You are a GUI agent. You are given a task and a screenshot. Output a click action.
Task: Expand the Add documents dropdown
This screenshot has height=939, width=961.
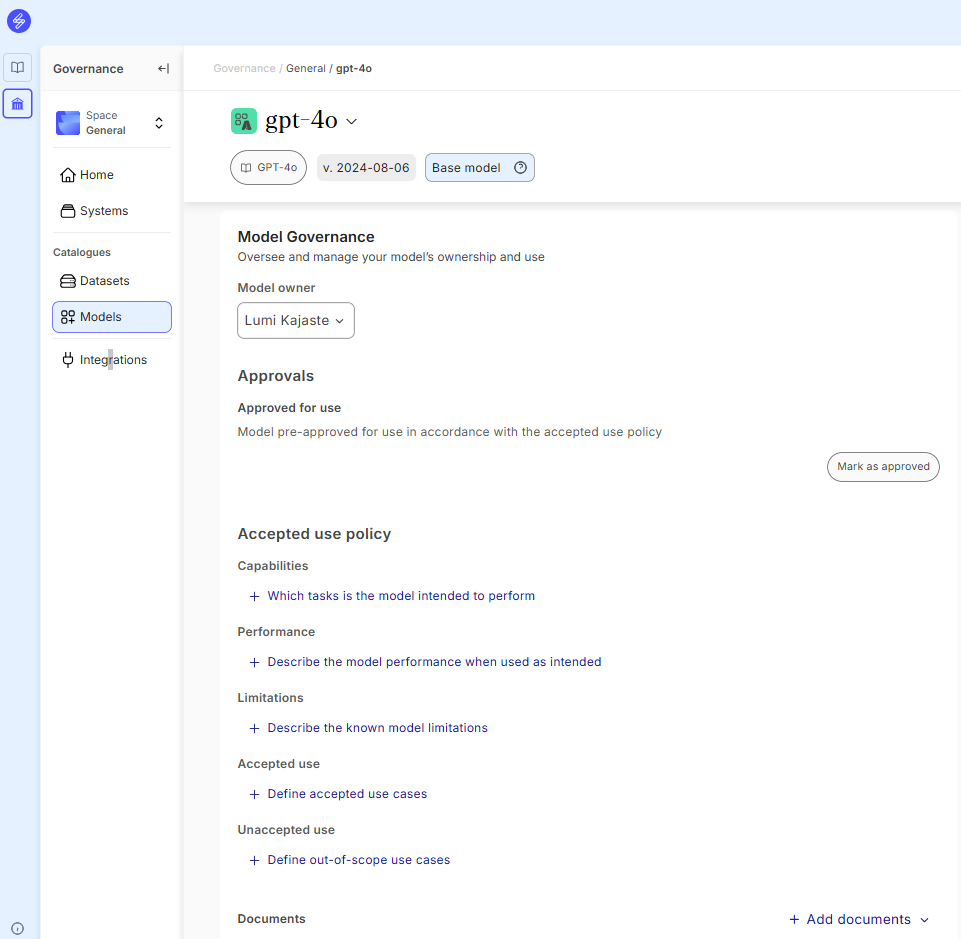pos(924,920)
